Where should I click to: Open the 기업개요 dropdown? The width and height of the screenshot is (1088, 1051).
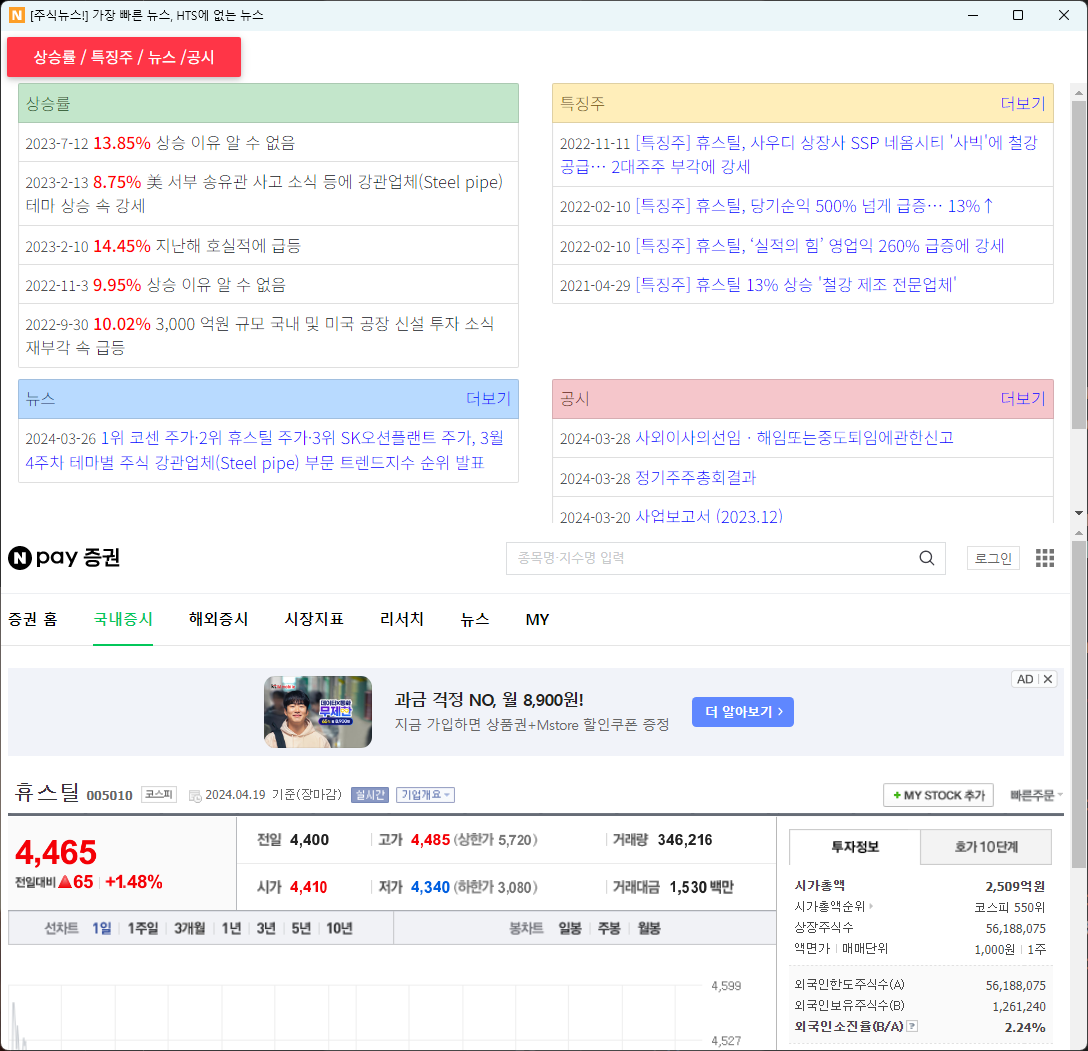[x=425, y=795]
